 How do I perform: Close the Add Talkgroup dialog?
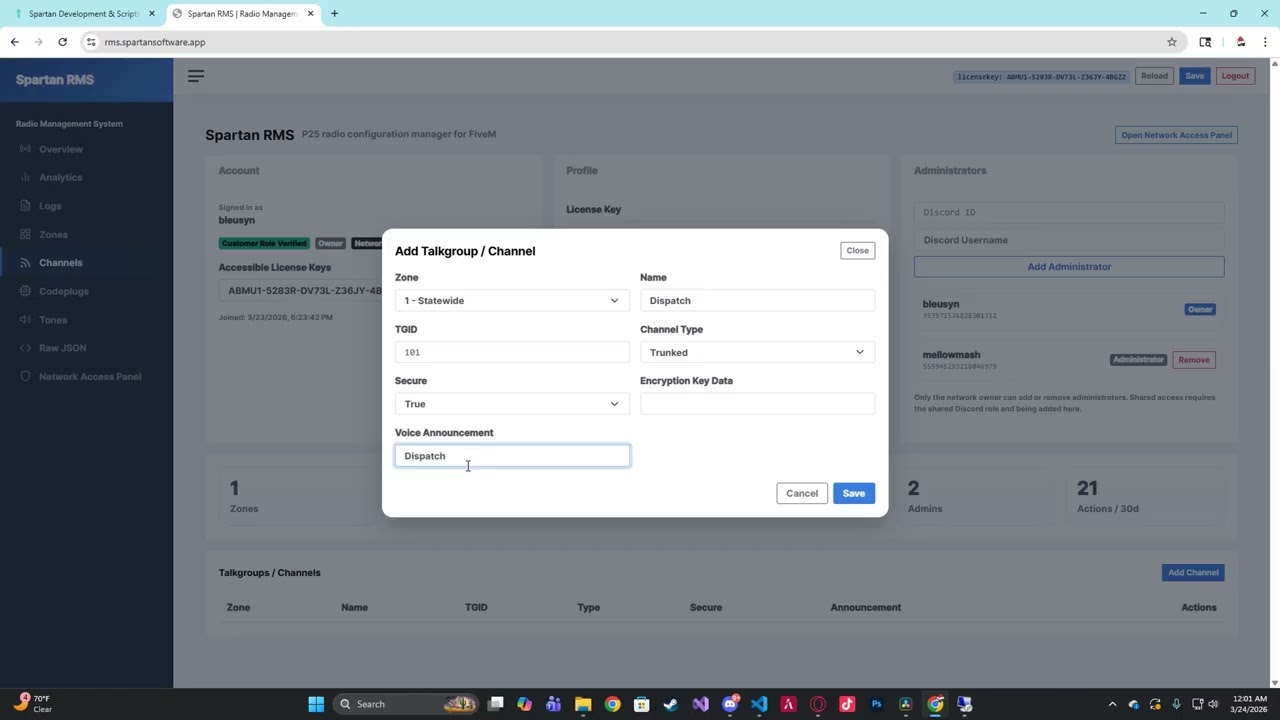click(858, 250)
